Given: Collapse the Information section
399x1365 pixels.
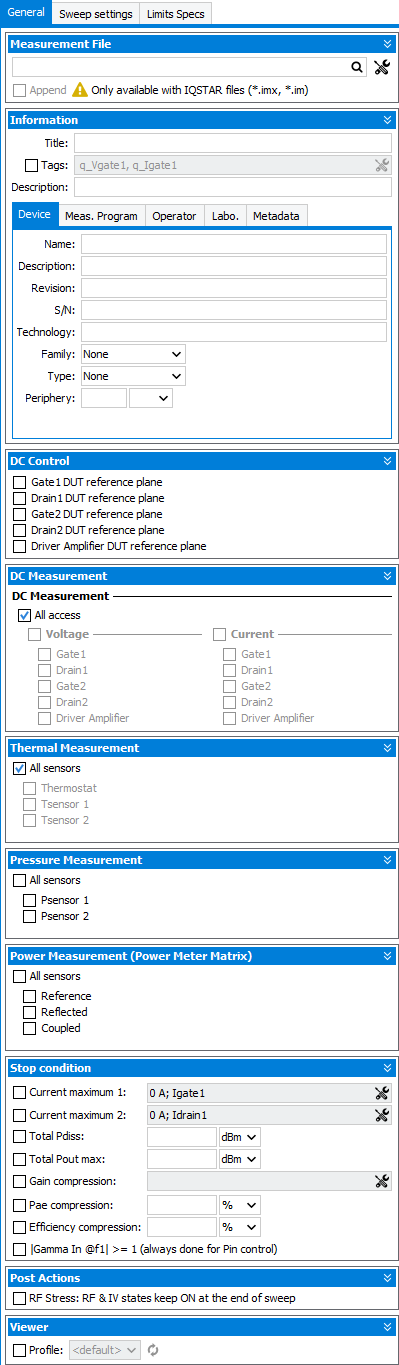Looking at the screenshot, I should point(387,120).
